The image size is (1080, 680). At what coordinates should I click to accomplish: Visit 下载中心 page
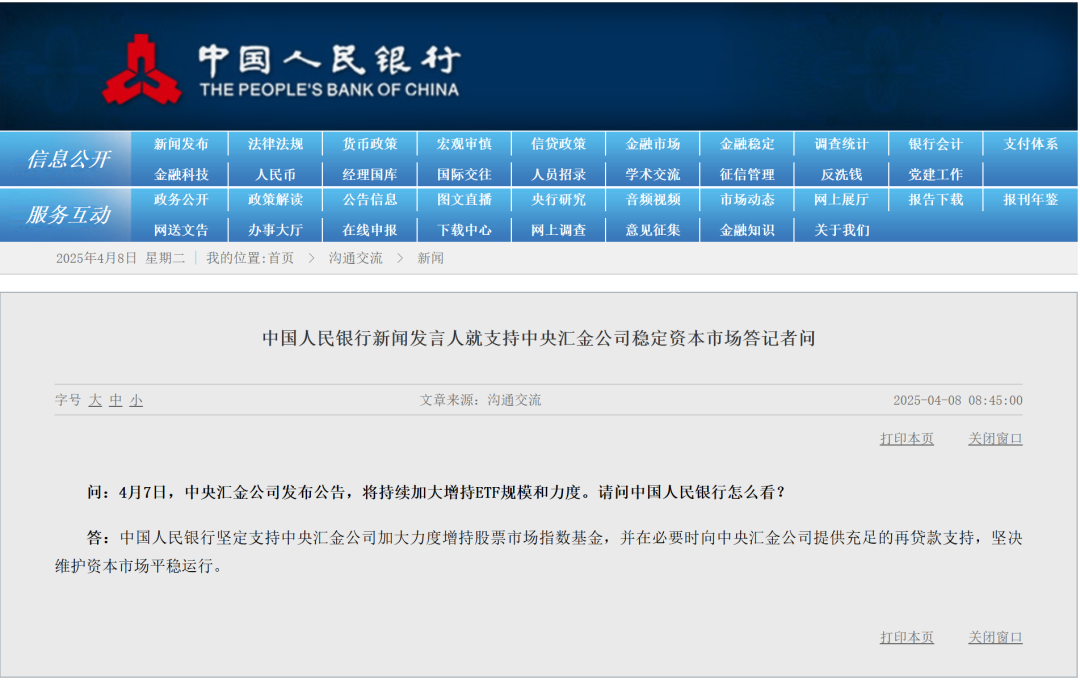[464, 230]
